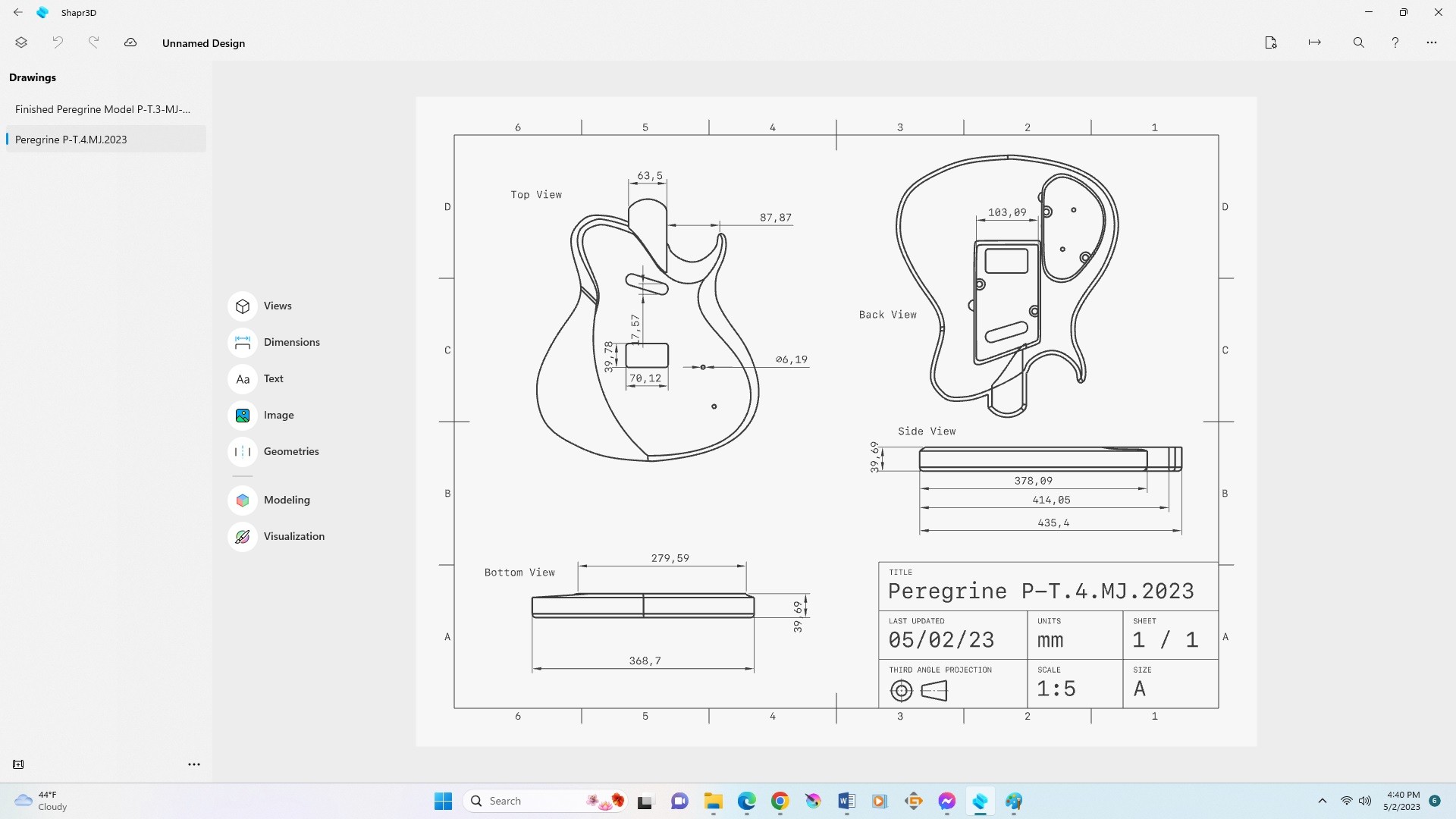The image size is (1456, 819).
Task: Open the drawings list more options
Action: 194,764
